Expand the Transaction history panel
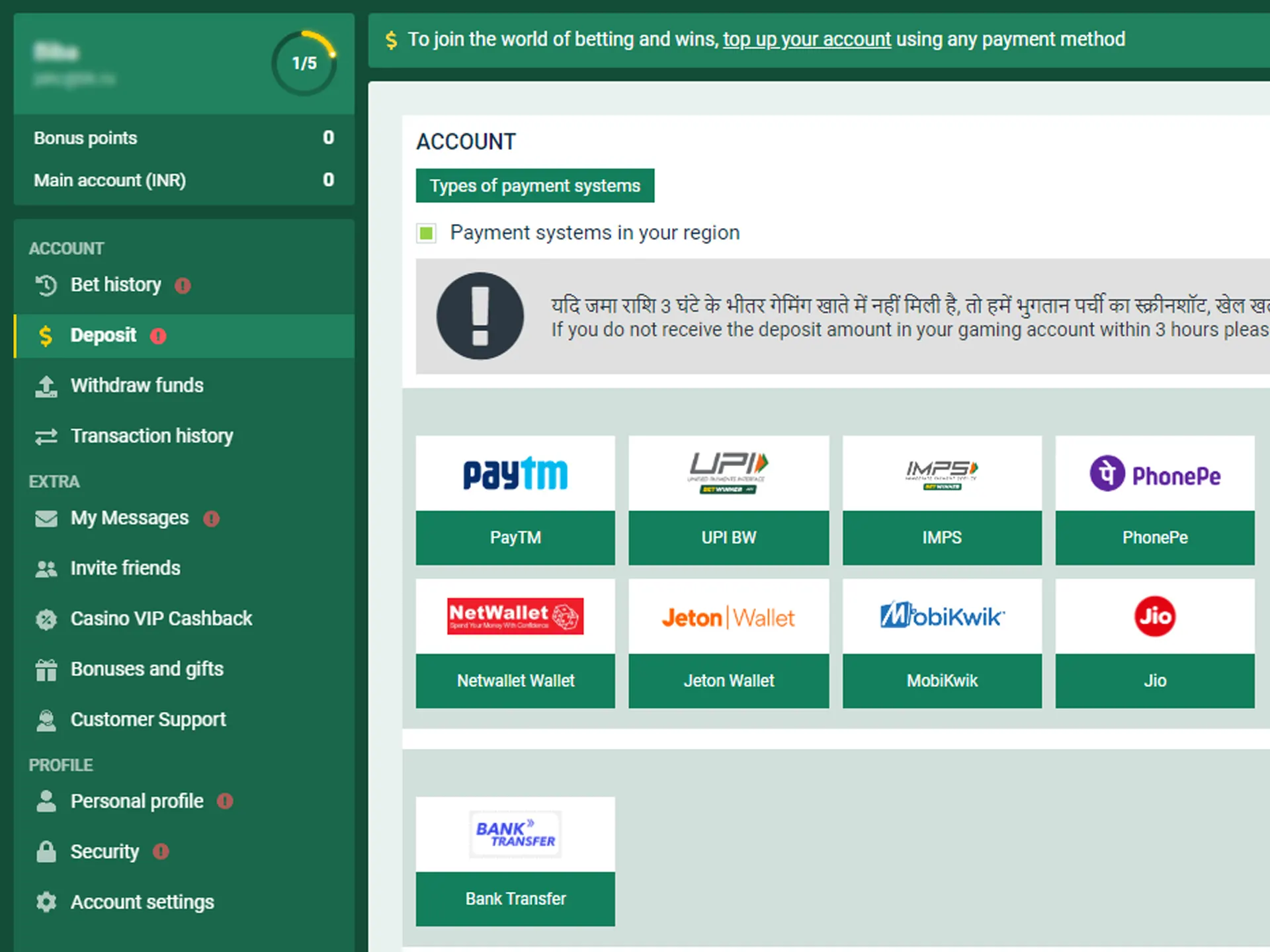Screen dimensions: 1270x952 pyautogui.click(x=153, y=434)
